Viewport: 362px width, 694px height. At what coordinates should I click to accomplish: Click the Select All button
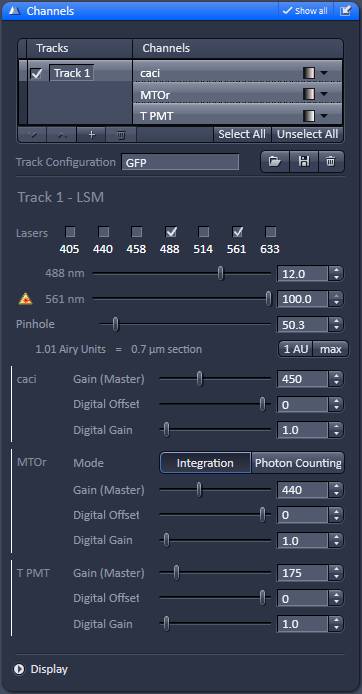click(242, 135)
